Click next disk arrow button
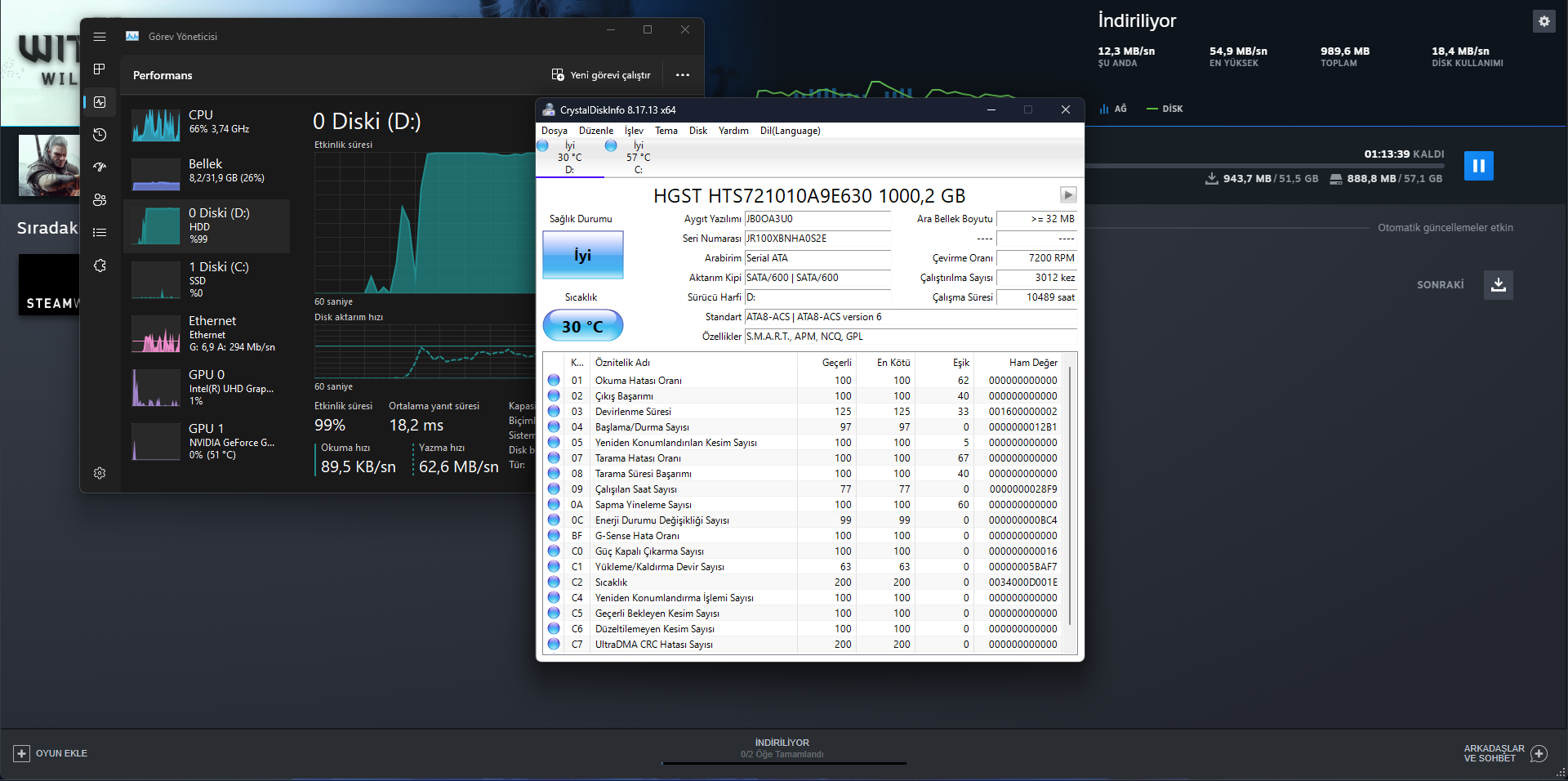This screenshot has height=781, width=1568. 1068,195
